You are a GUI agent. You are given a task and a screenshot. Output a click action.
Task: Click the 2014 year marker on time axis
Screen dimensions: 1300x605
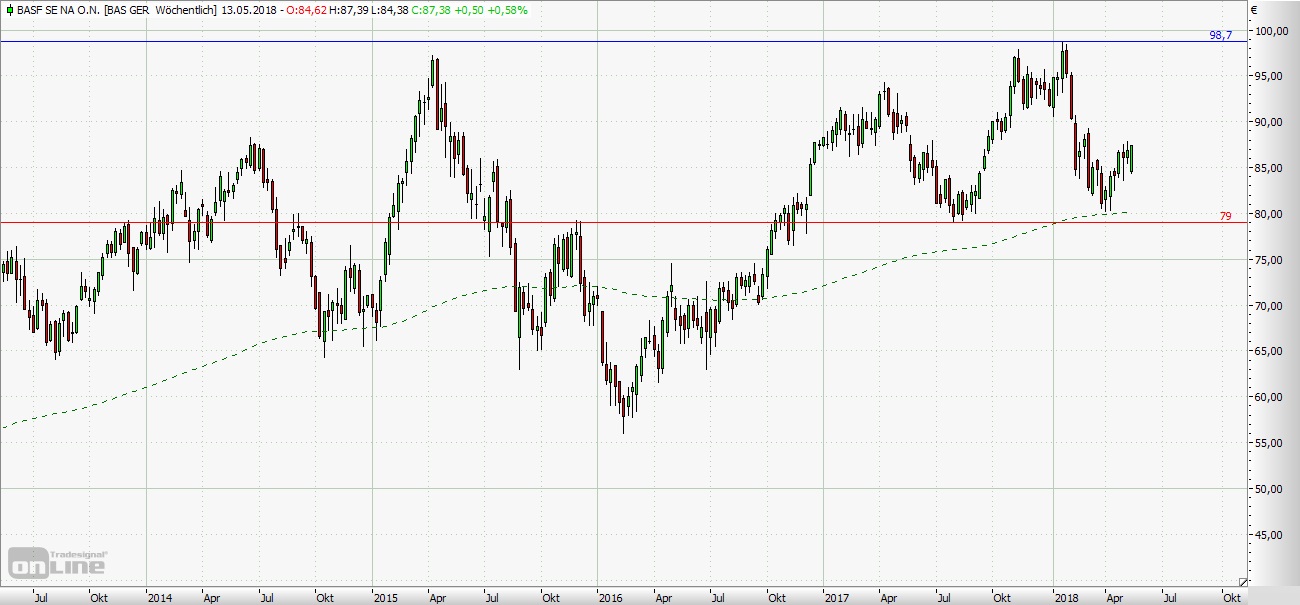click(x=159, y=597)
